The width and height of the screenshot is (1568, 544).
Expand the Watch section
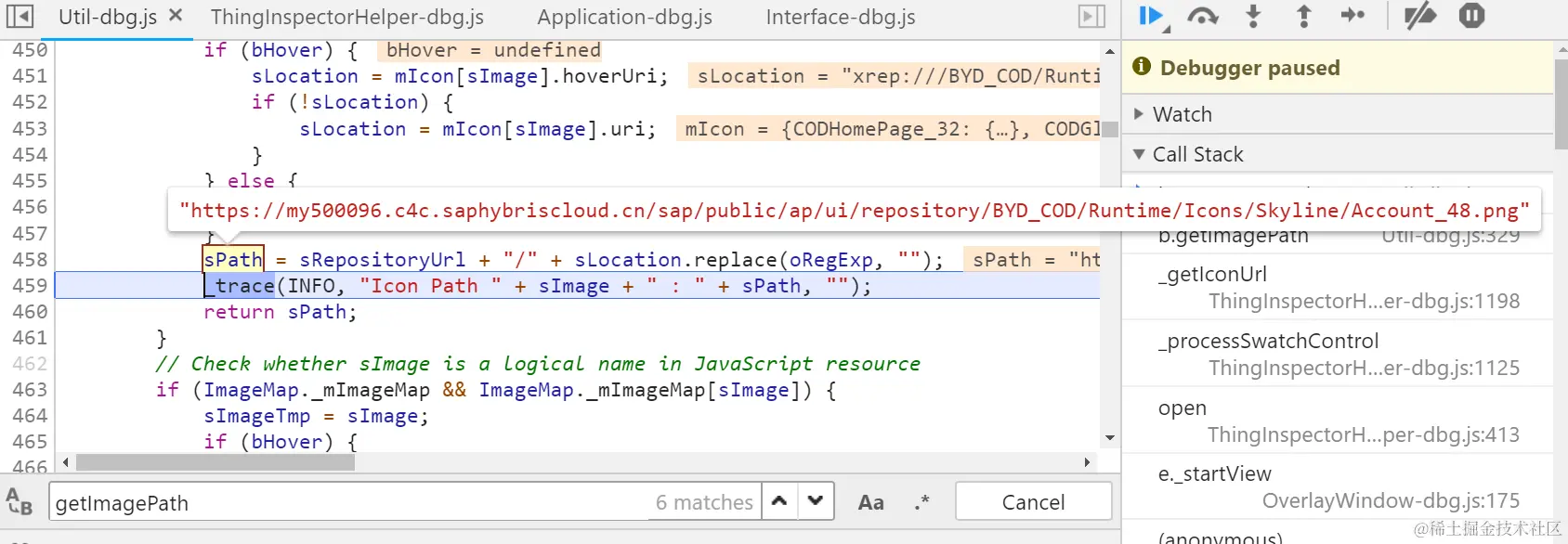click(x=1338, y=114)
